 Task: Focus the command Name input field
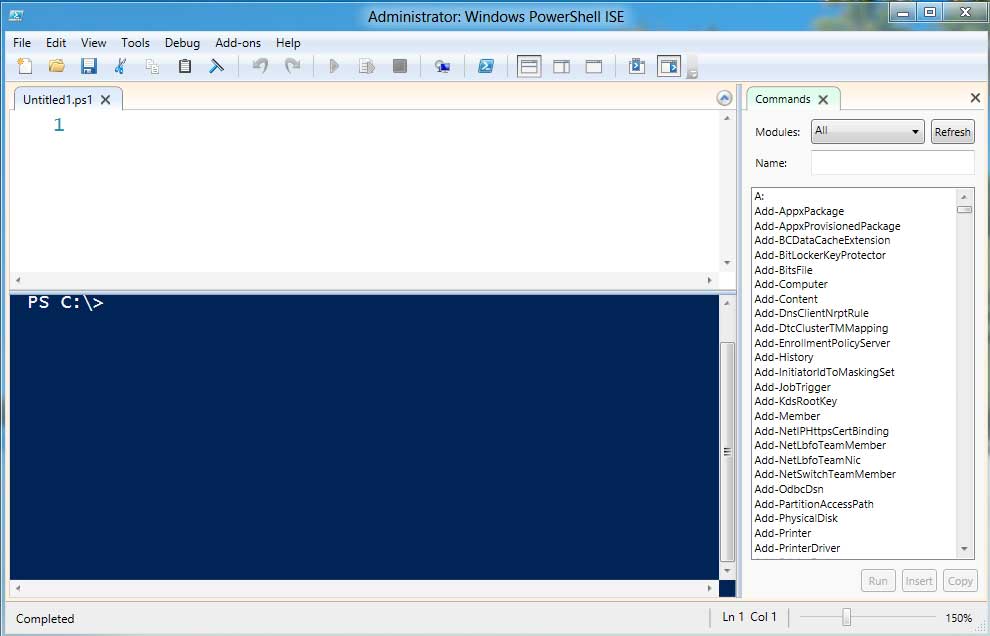[x=892, y=163]
